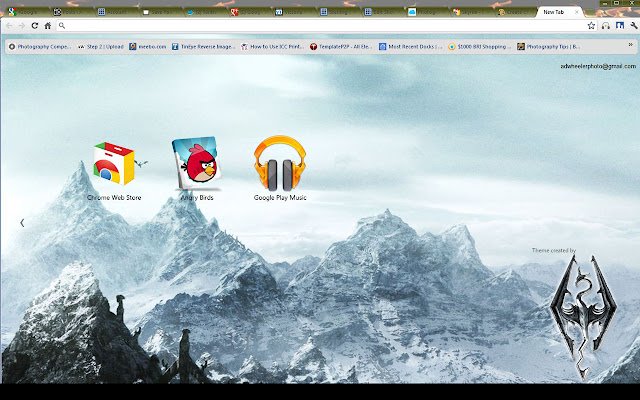
Task: Go to the previous apps page arrow
Action: click(22, 223)
